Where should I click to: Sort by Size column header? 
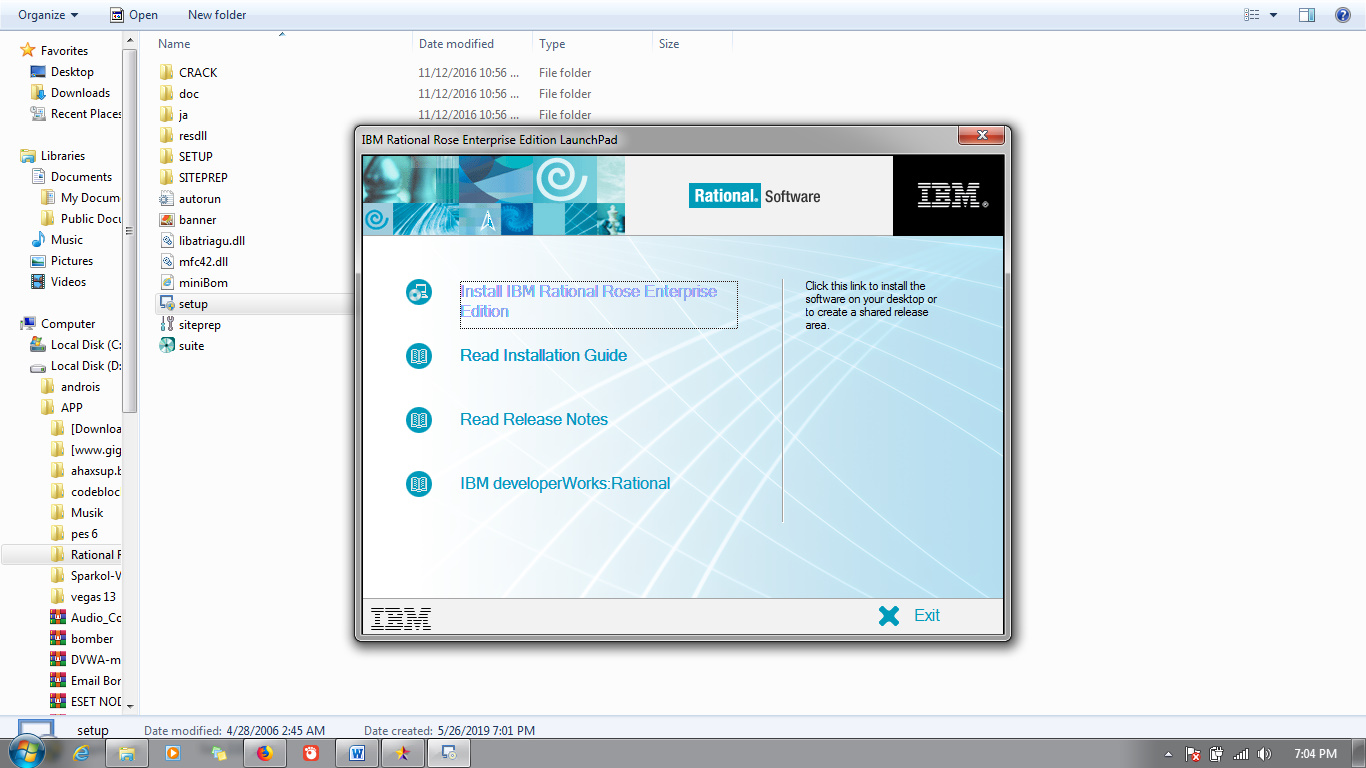coord(669,44)
